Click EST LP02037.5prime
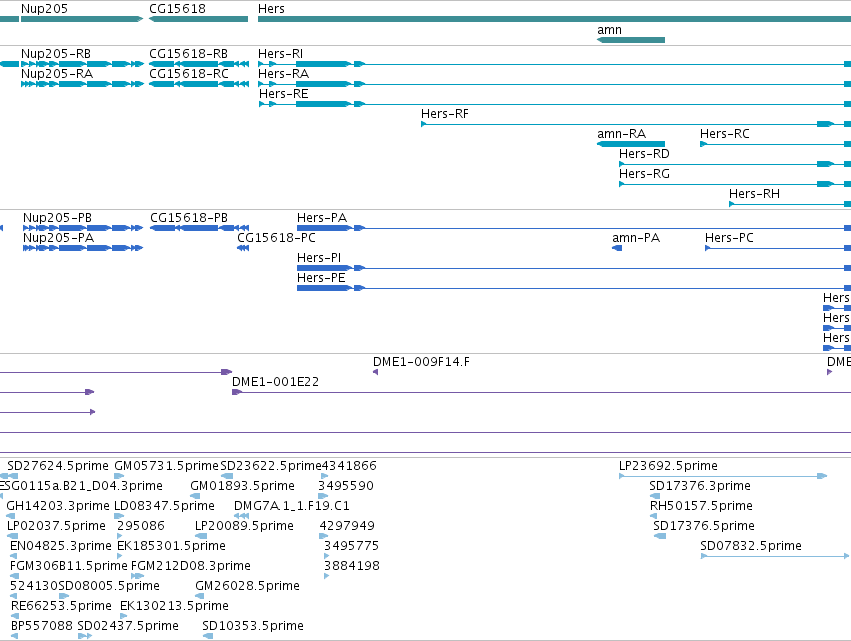The width and height of the screenshot is (851, 641). coord(56,526)
